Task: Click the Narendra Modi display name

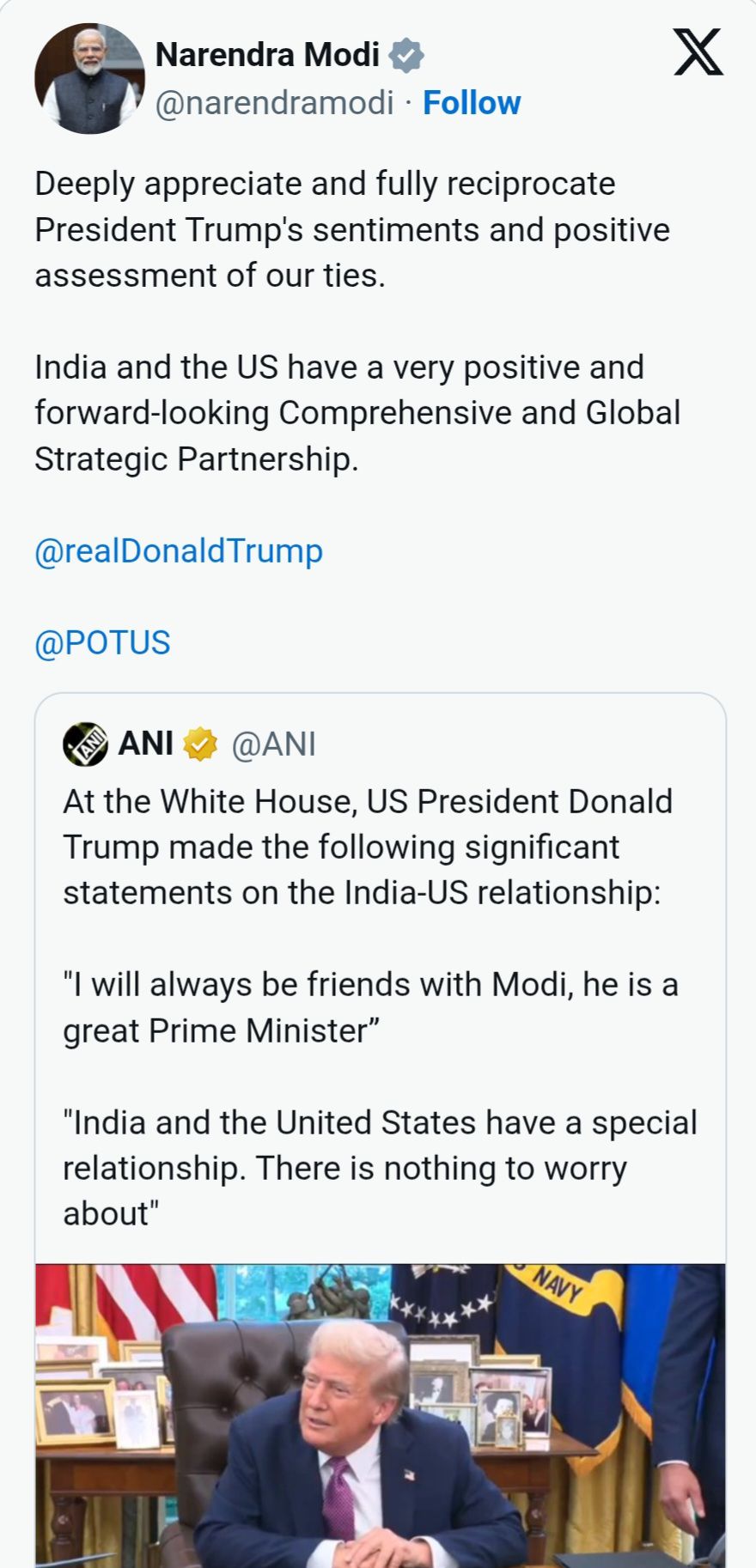Action: 267,55
